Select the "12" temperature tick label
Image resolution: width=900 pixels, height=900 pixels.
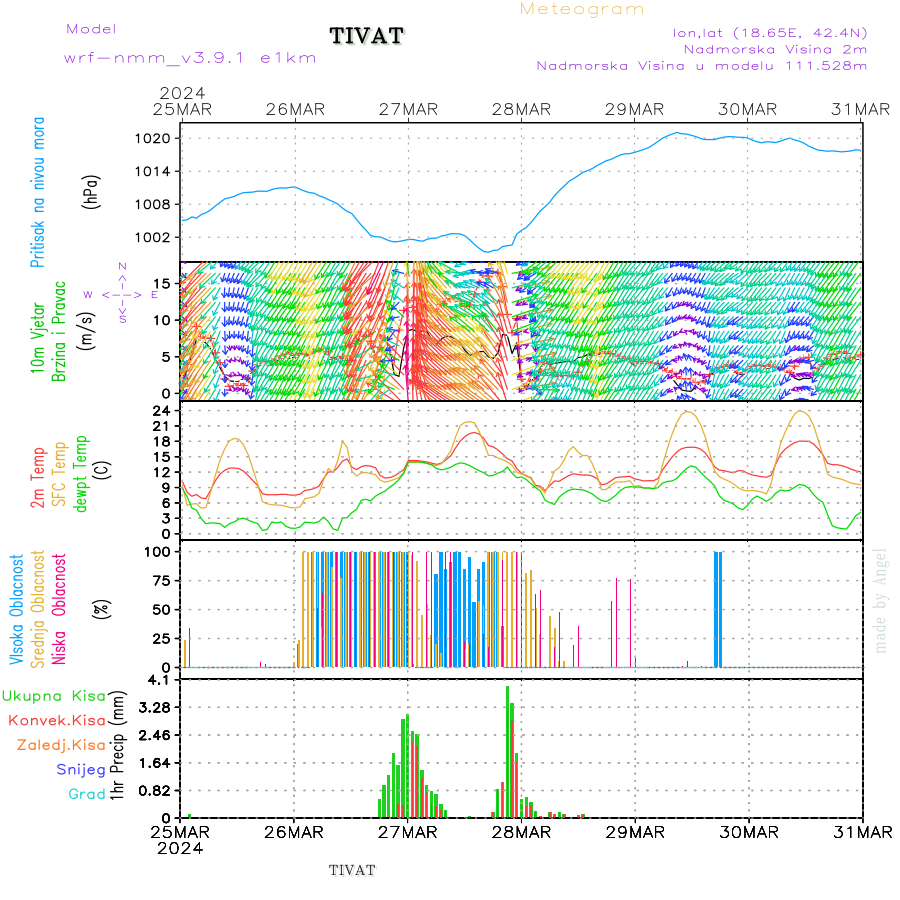click(x=162, y=472)
